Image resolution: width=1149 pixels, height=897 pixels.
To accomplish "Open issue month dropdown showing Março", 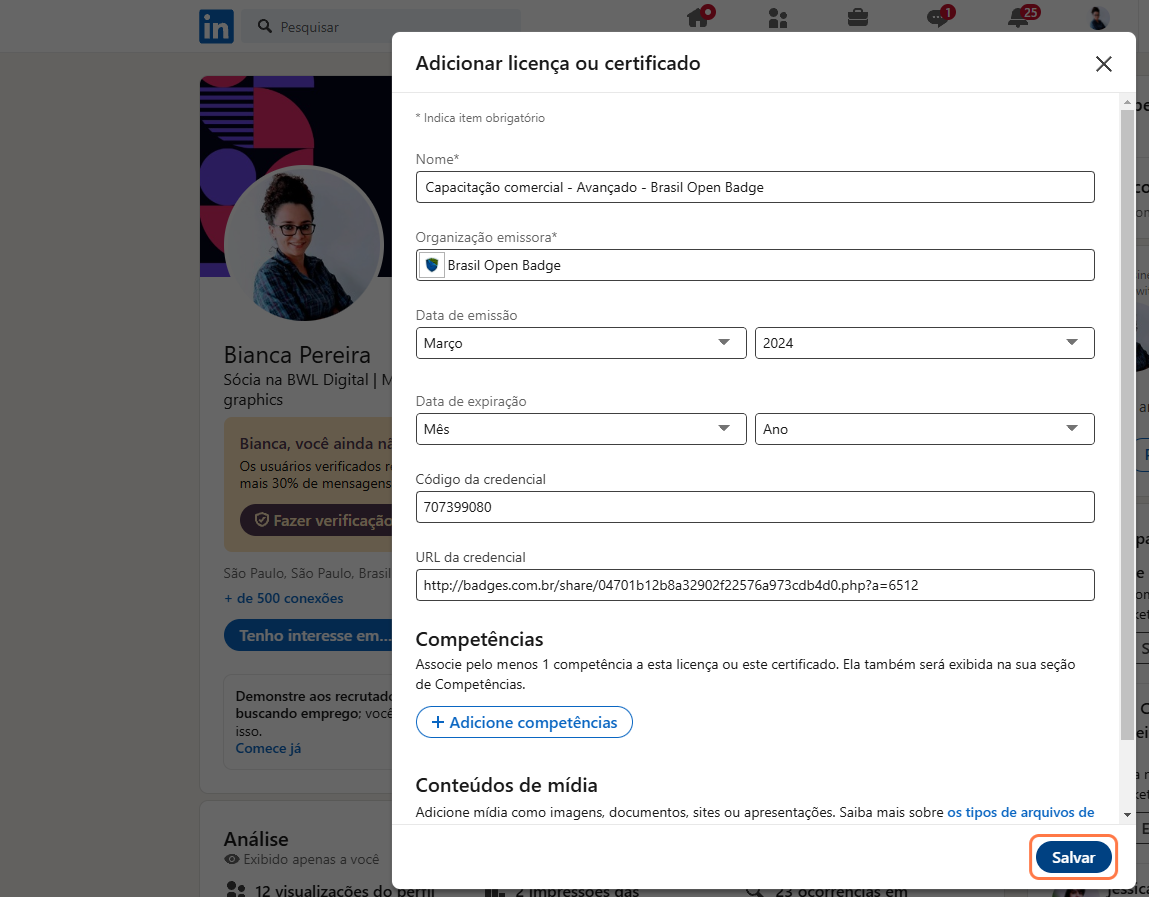I will tap(581, 343).
